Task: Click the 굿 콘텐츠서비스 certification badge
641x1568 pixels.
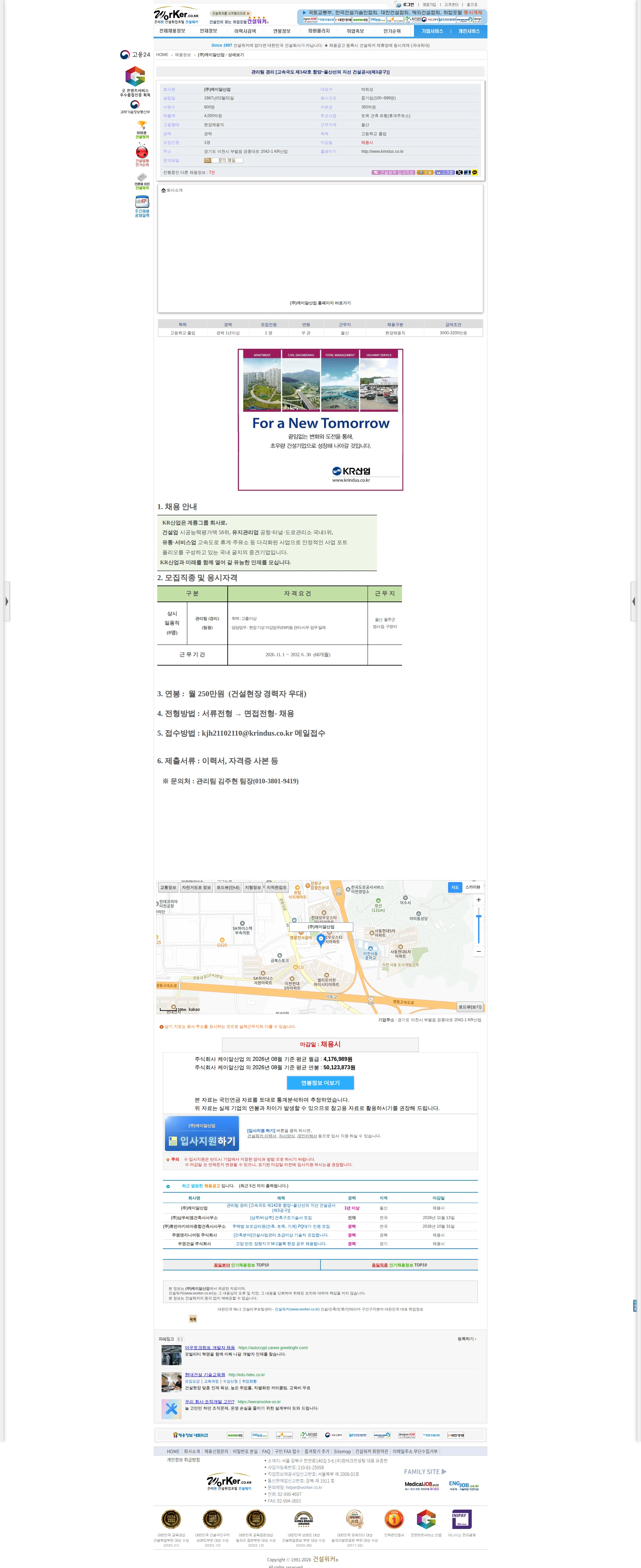Action: [x=135, y=82]
